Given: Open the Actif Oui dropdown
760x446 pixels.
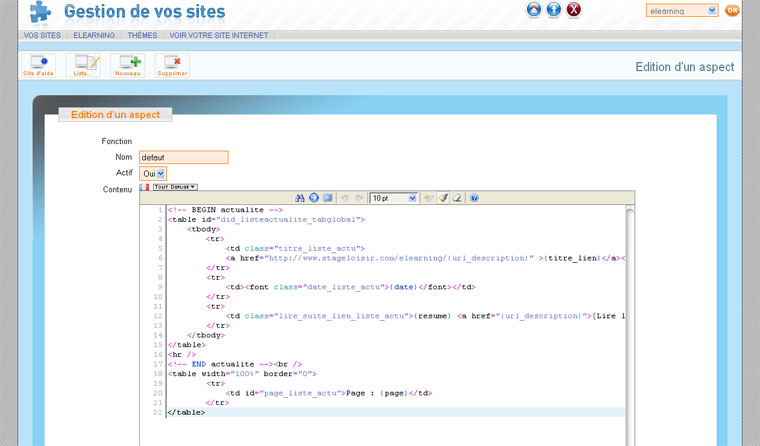Looking at the screenshot, I should [153, 174].
